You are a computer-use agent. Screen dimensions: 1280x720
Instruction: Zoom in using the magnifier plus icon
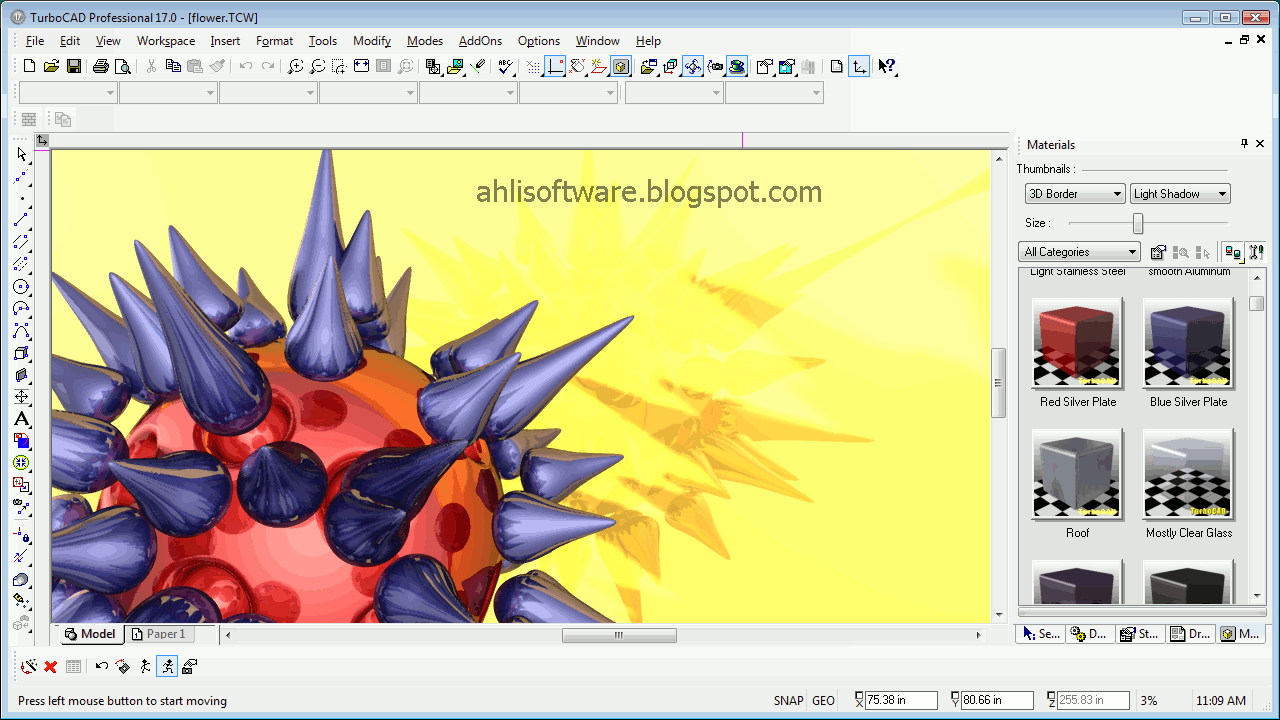pyautogui.click(x=295, y=67)
